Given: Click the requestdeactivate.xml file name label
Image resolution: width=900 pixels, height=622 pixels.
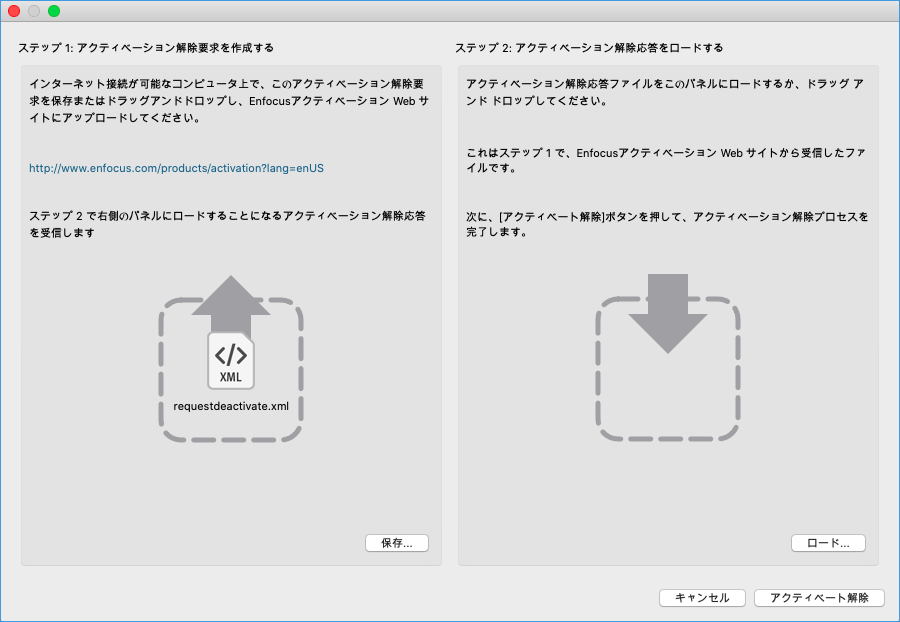Looking at the screenshot, I should 231,406.
